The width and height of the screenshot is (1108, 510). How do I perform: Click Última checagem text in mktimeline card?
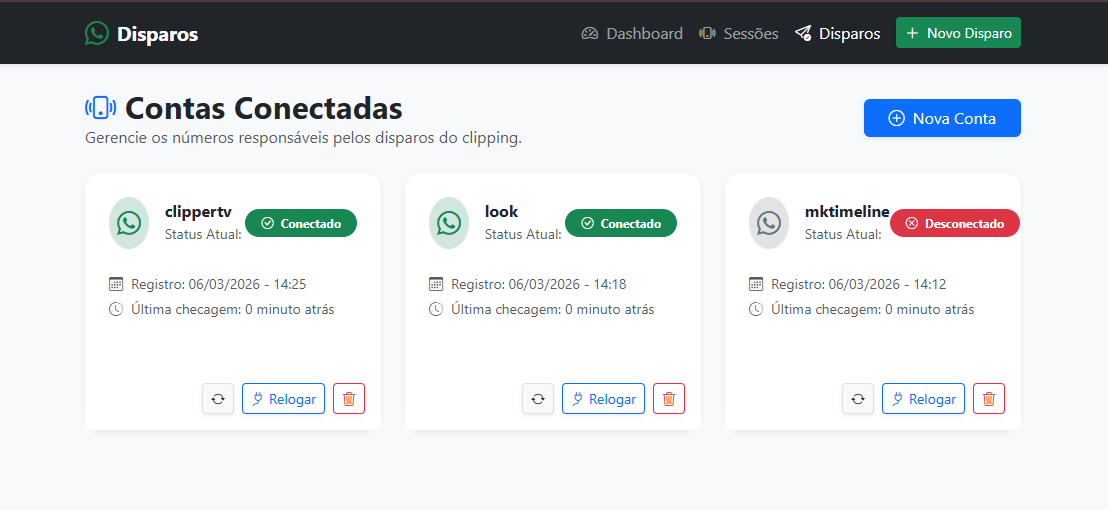point(873,309)
